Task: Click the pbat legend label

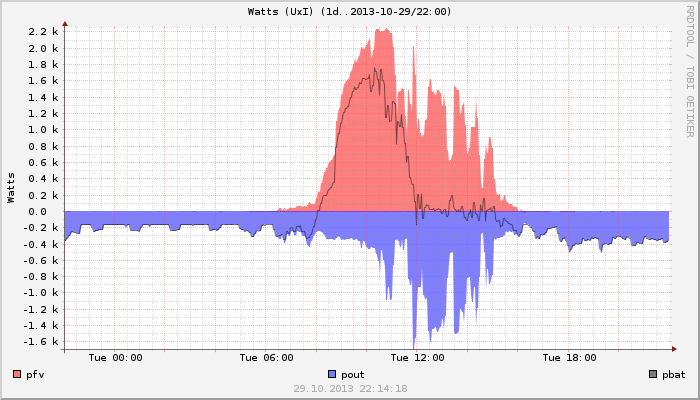Action: click(674, 375)
